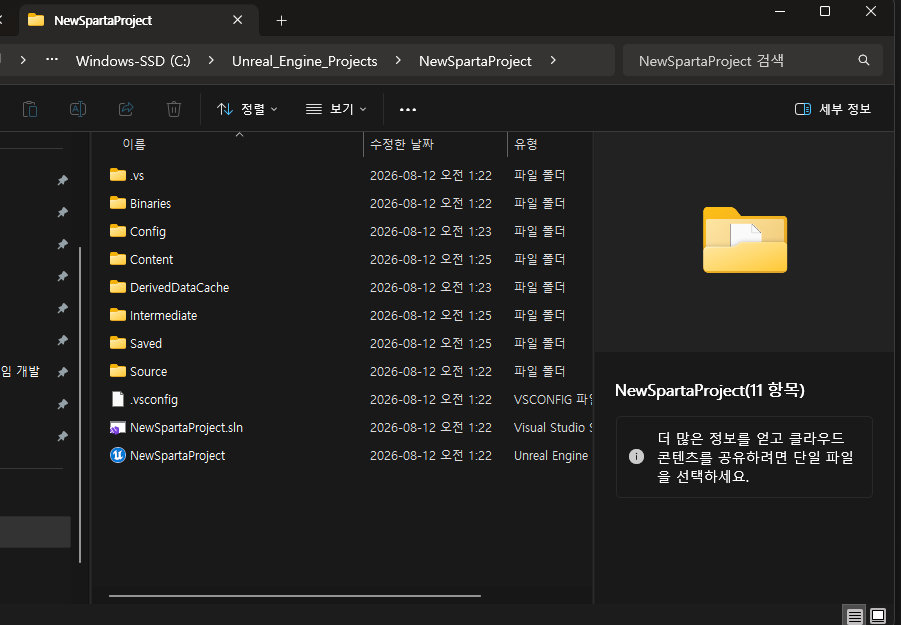
Task: Open the see-more ellipsis toolbar menu
Action: [407, 109]
